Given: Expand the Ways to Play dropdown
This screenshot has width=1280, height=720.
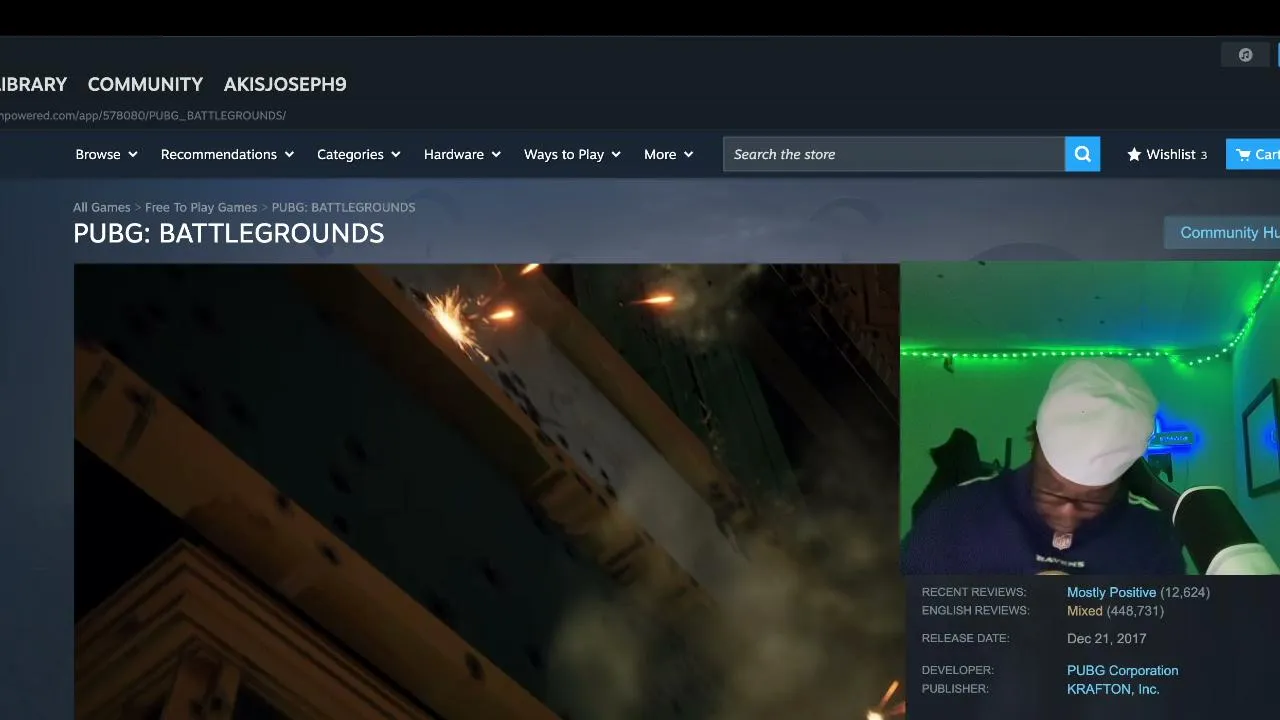Looking at the screenshot, I should [572, 154].
